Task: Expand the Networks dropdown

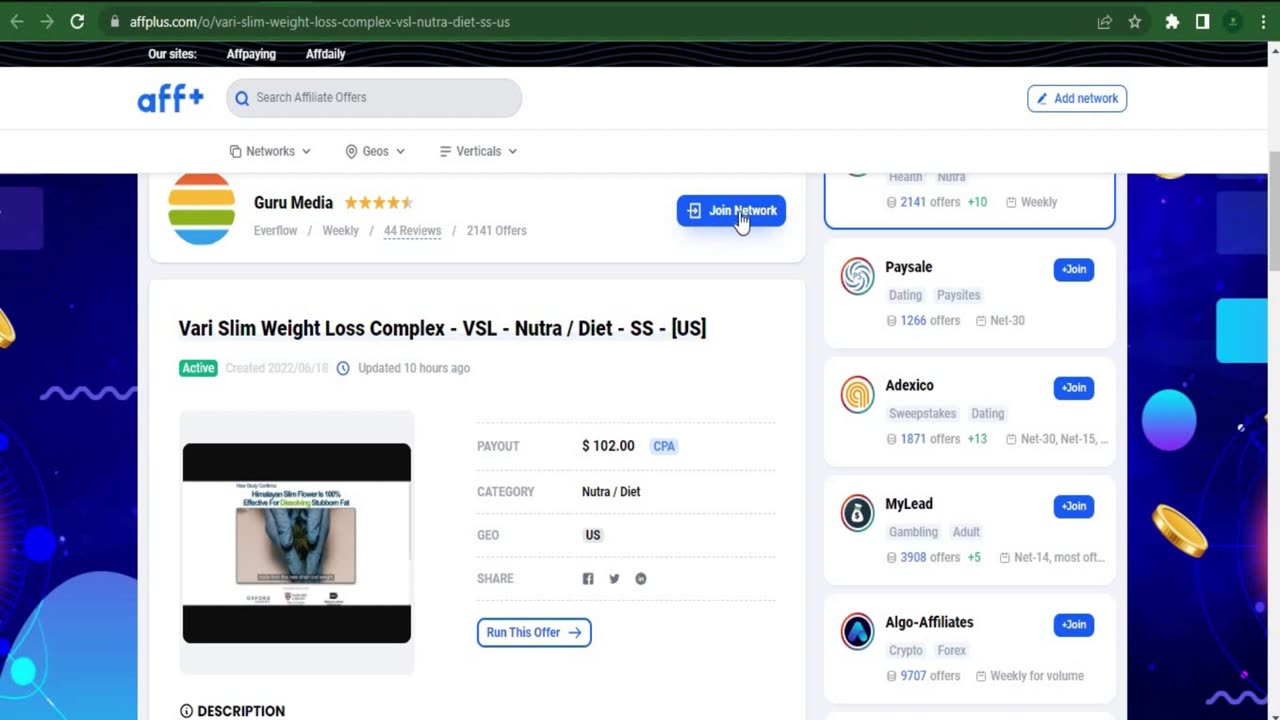Action: tap(270, 151)
